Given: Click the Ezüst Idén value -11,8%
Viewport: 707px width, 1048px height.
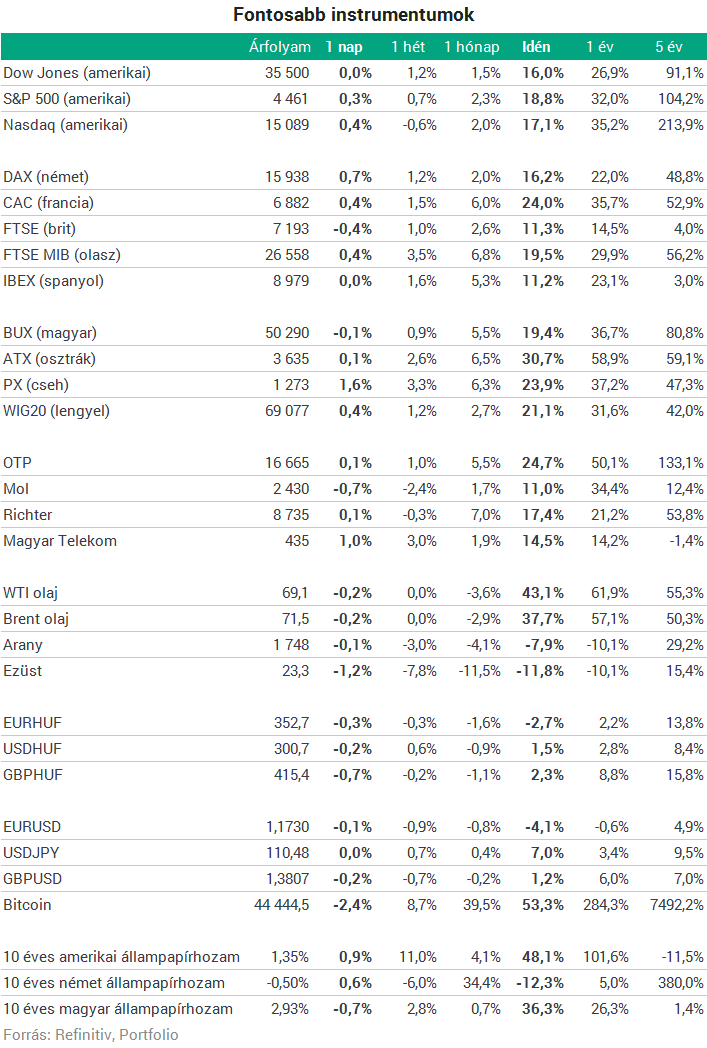Looking at the screenshot, I should pyautogui.click(x=540, y=671).
